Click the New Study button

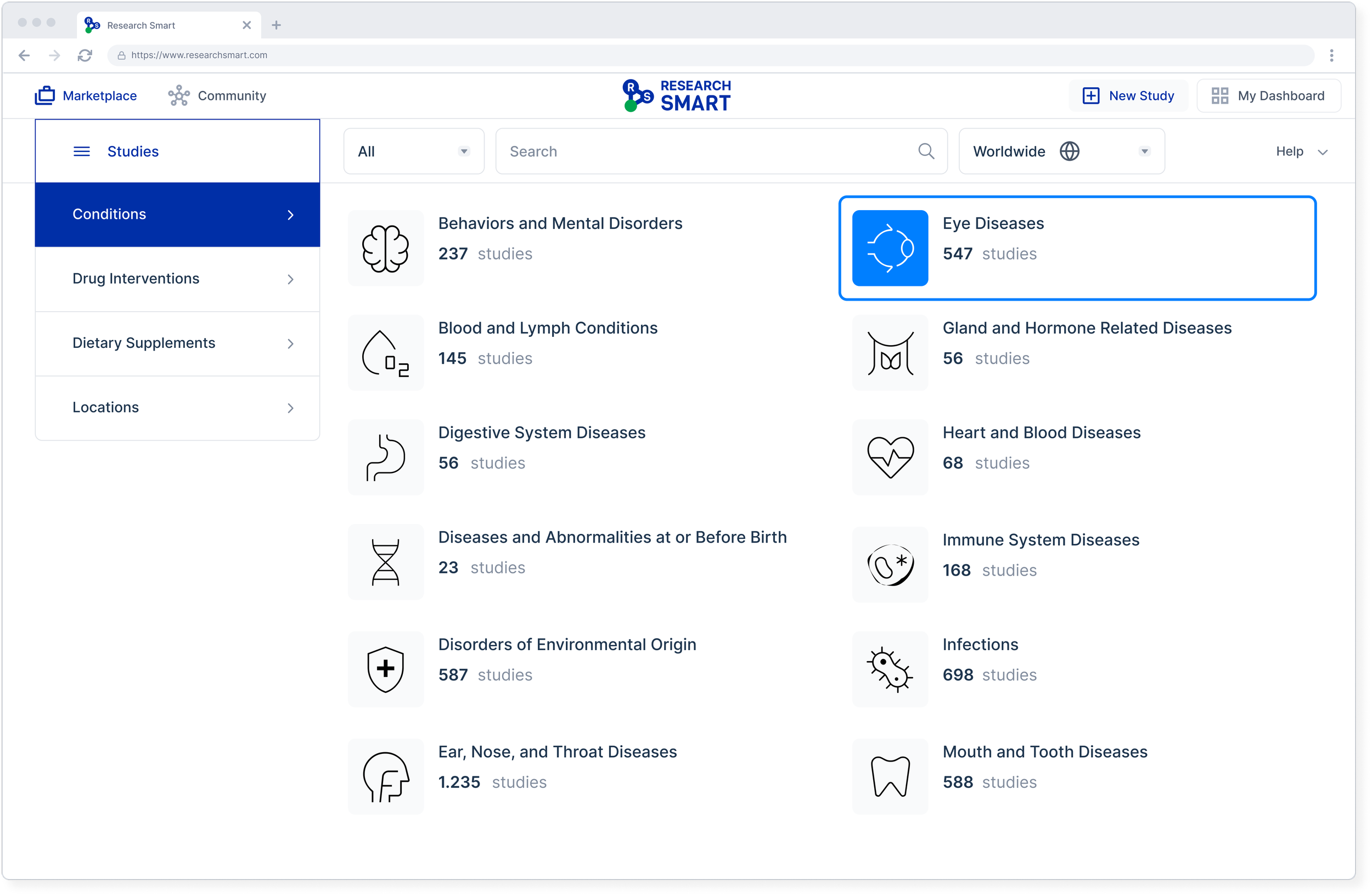pos(1128,95)
